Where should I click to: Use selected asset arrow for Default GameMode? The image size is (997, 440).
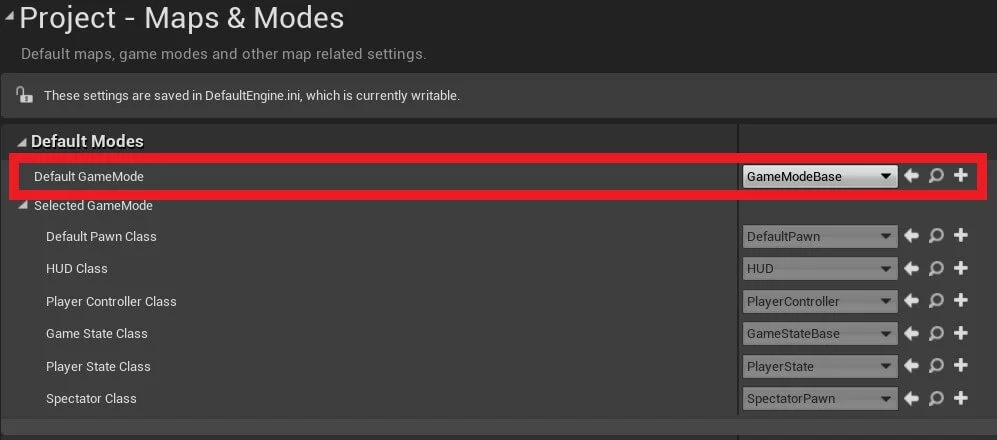(911, 176)
